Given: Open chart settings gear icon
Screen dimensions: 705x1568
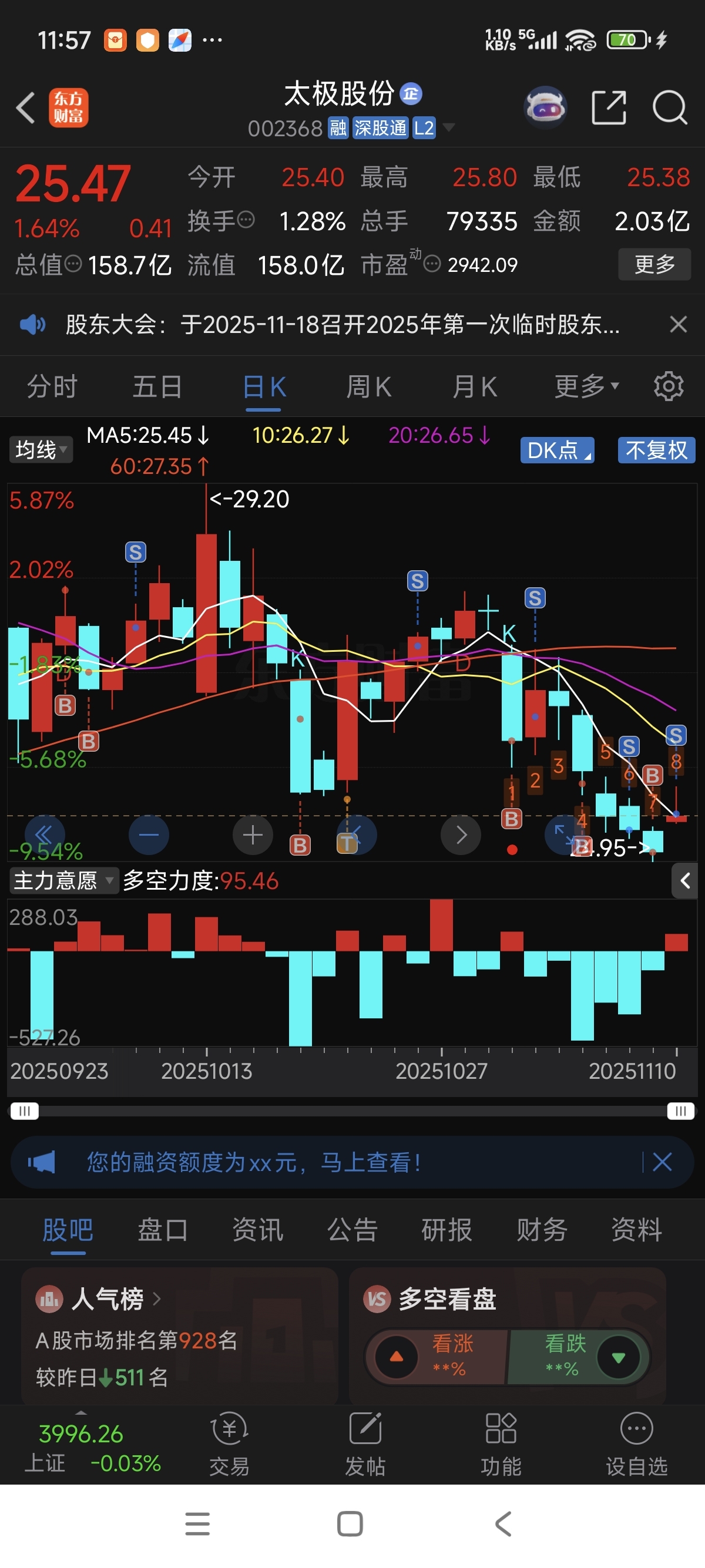Looking at the screenshot, I should coord(669,386).
